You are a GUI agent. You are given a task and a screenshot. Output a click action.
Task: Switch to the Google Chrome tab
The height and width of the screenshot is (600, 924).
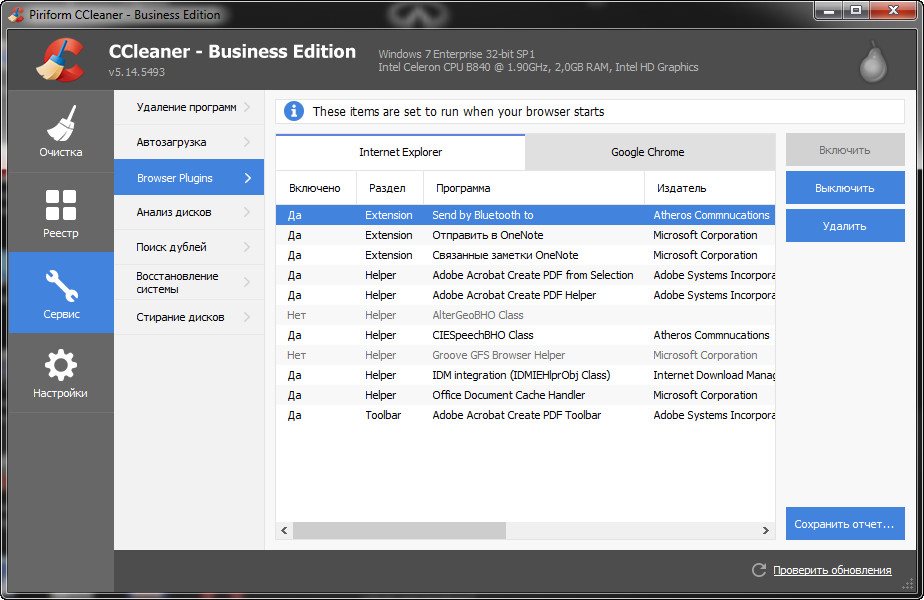[x=648, y=152]
